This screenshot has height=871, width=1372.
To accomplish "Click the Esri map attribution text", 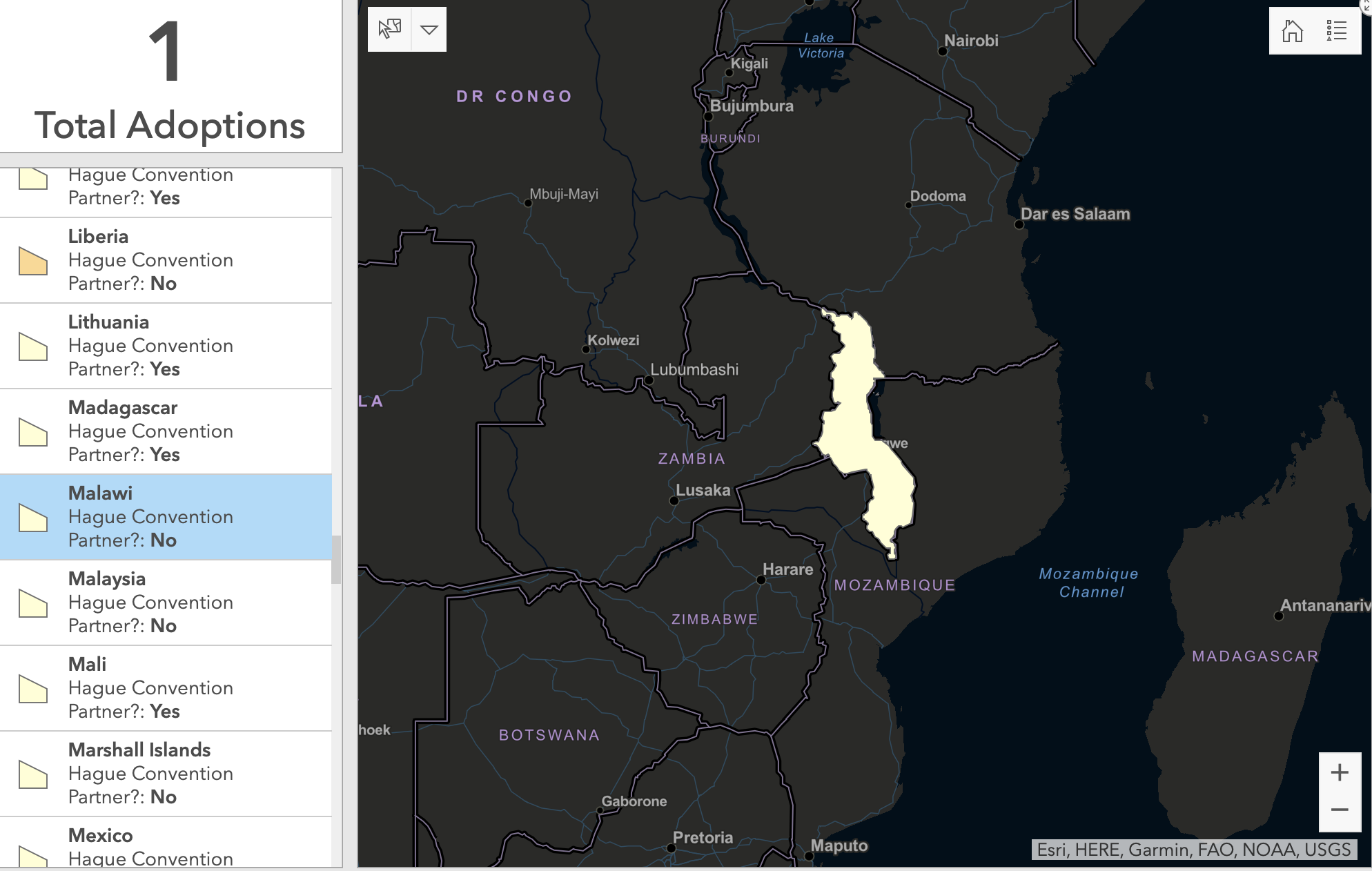I will tap(1194, 850).
